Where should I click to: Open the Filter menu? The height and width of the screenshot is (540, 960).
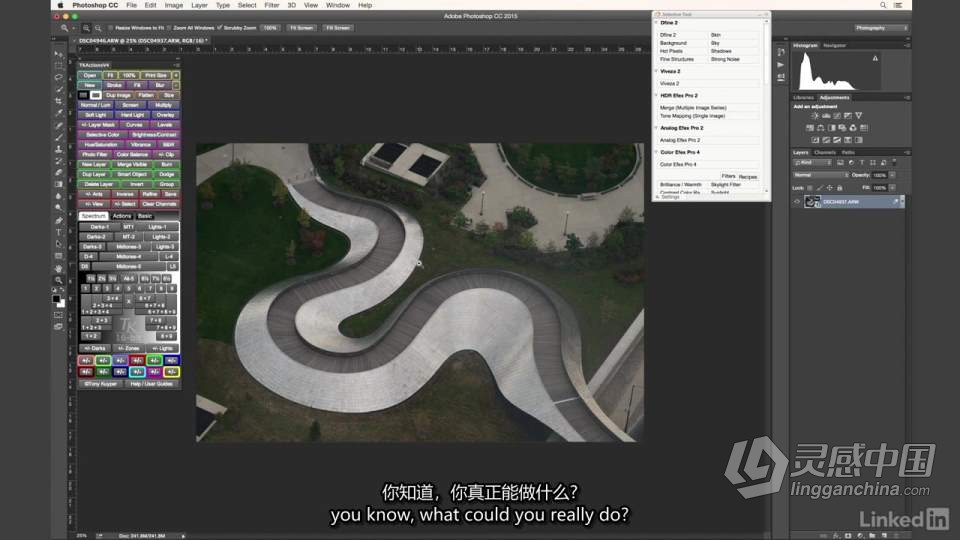coord(272,5)
